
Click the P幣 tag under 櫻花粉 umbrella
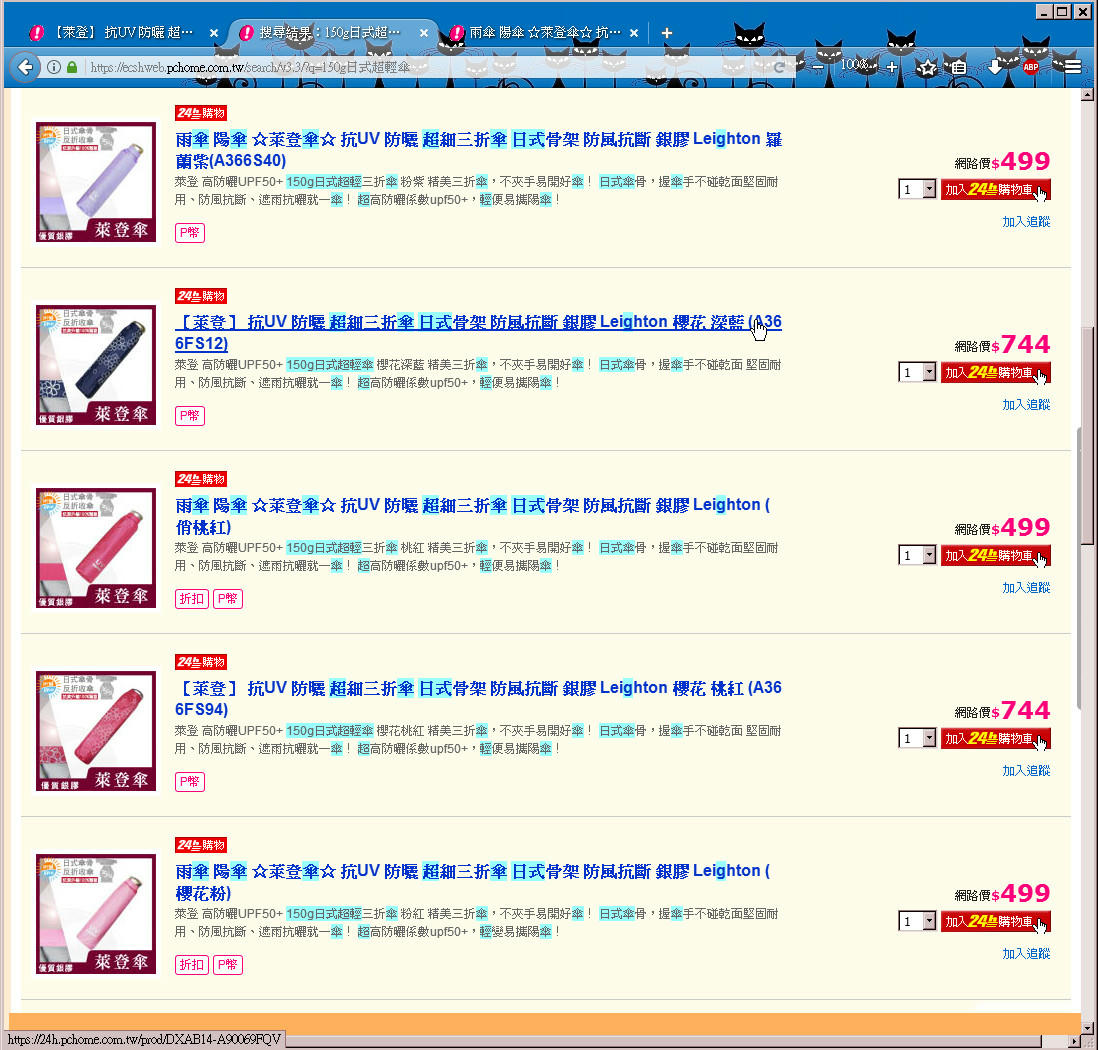(228, 965)
